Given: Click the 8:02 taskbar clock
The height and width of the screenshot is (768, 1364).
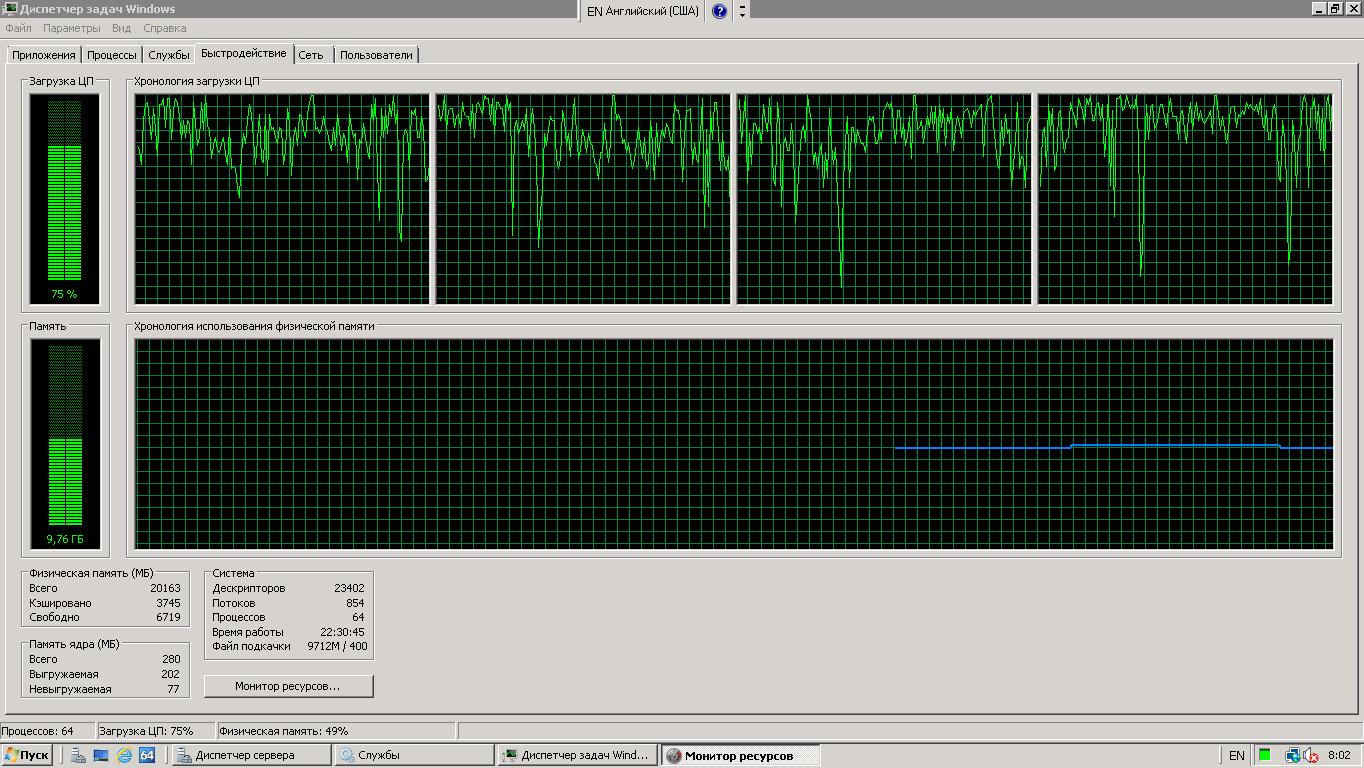Looking at the screenshot, I should pos(1339,755).
